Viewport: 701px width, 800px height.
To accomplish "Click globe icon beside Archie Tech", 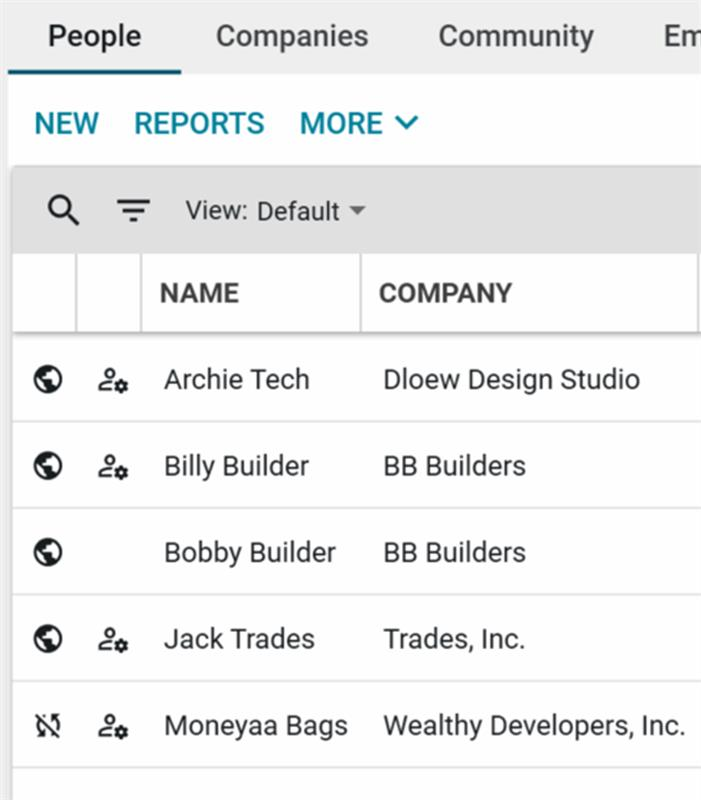I will (48, 380).
